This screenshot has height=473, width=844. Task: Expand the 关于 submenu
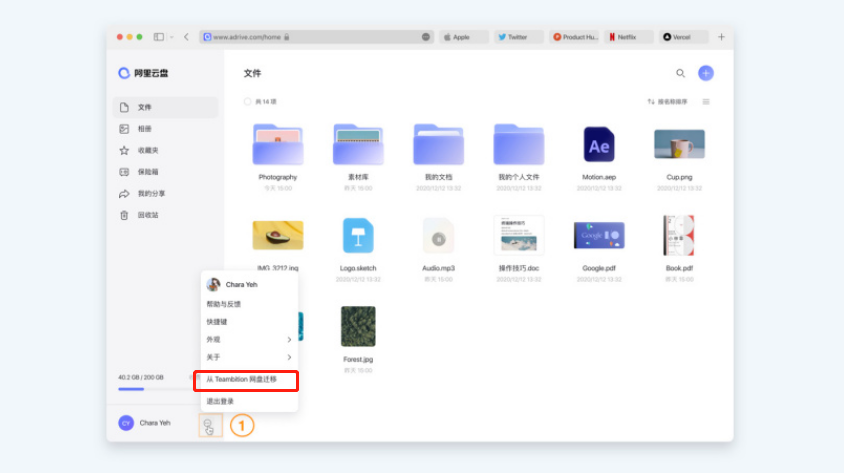point(249,357)
